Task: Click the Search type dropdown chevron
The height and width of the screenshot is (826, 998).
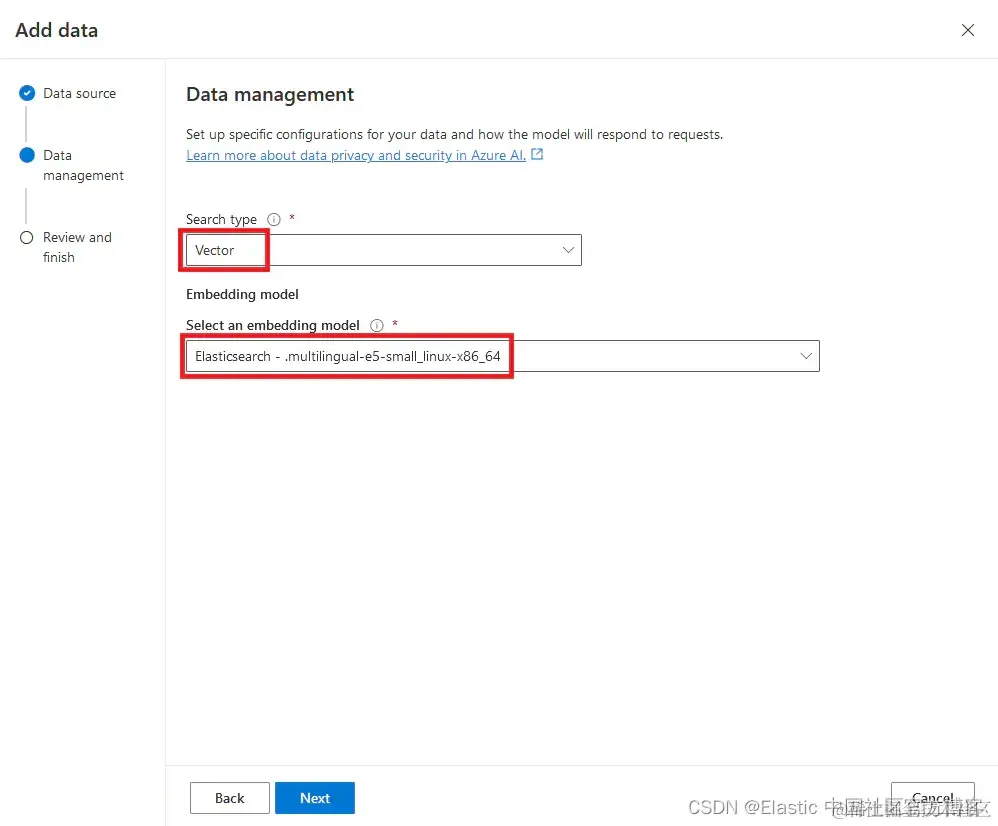Action: (568, 250)
